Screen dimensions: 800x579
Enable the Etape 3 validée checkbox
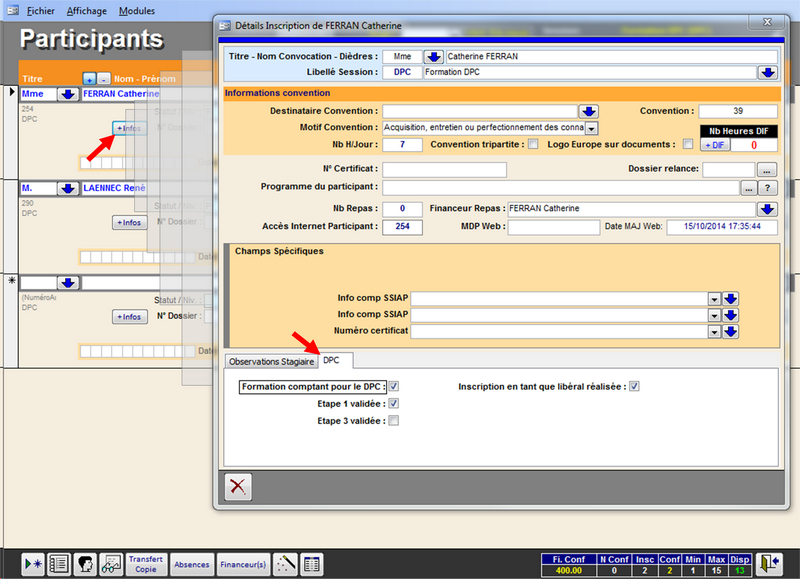click(x=394, y=421)
